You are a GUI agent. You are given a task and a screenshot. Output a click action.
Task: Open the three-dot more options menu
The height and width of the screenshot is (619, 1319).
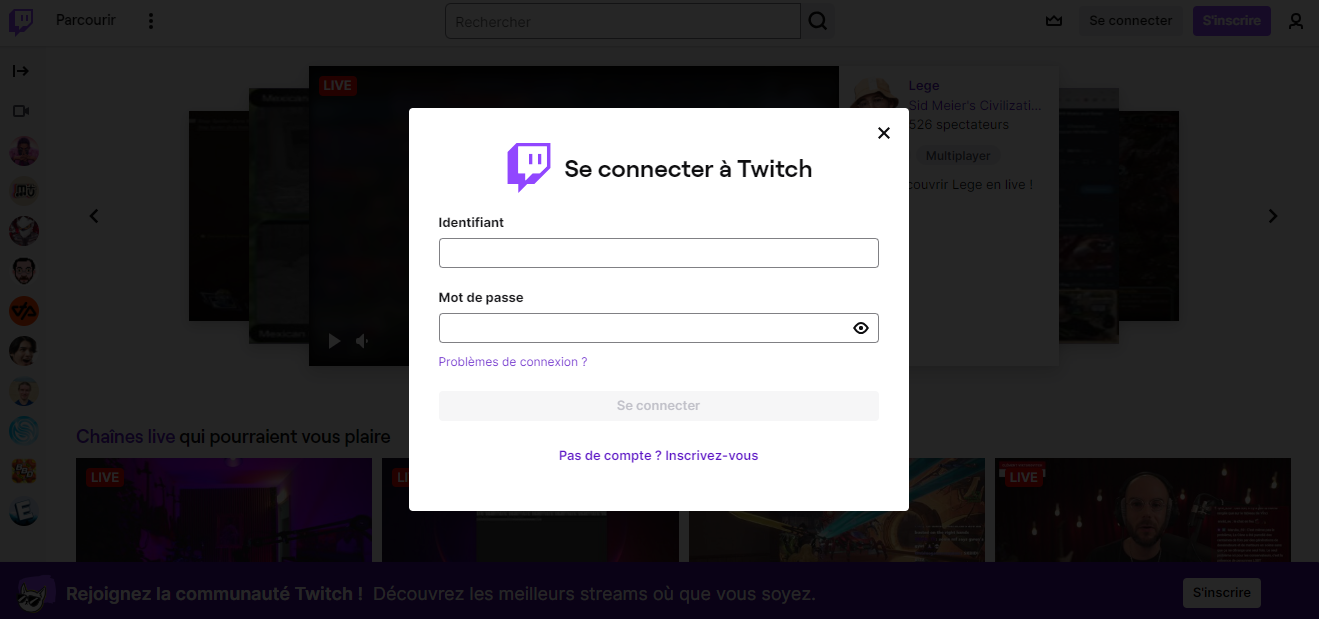click(x=151, y=21)
